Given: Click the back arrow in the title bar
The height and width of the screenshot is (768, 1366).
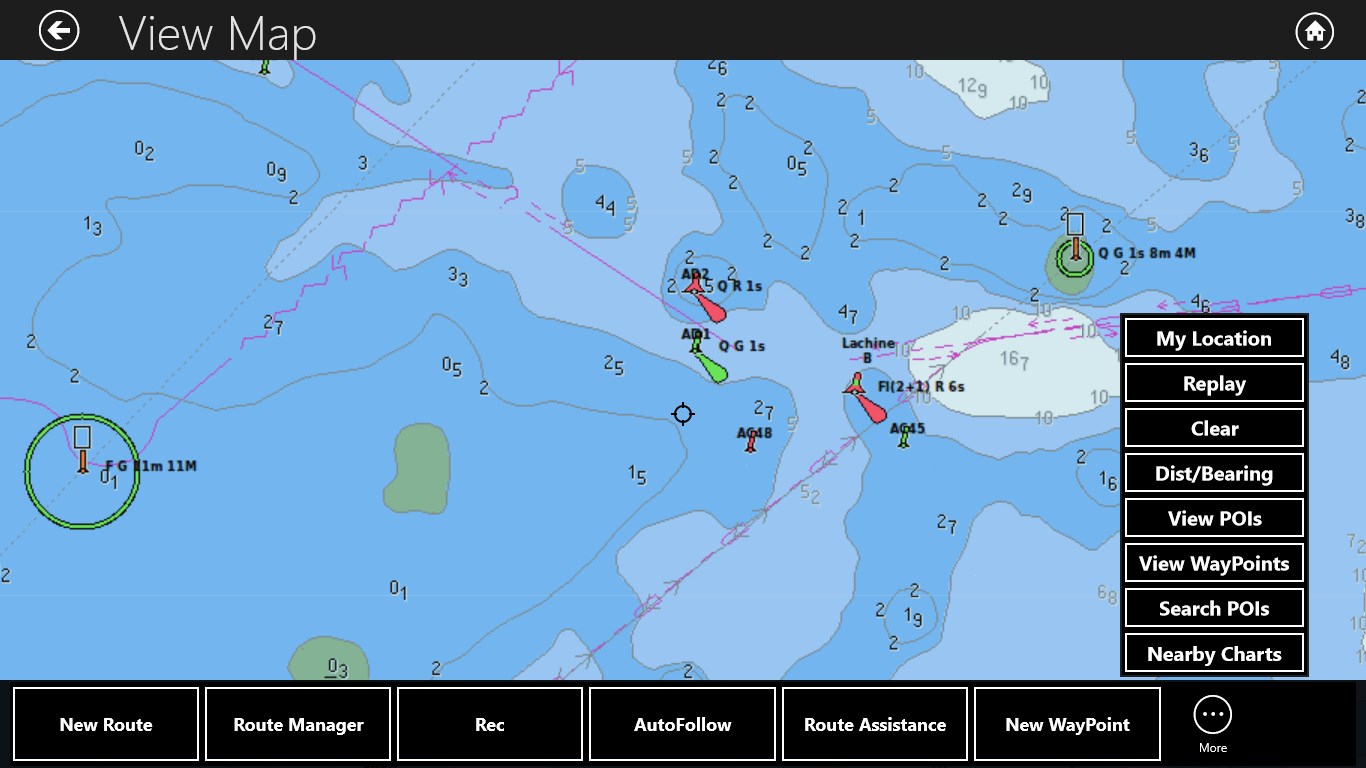Looking at the screenshot, I should pyautogui.click(x=58, y=30).
